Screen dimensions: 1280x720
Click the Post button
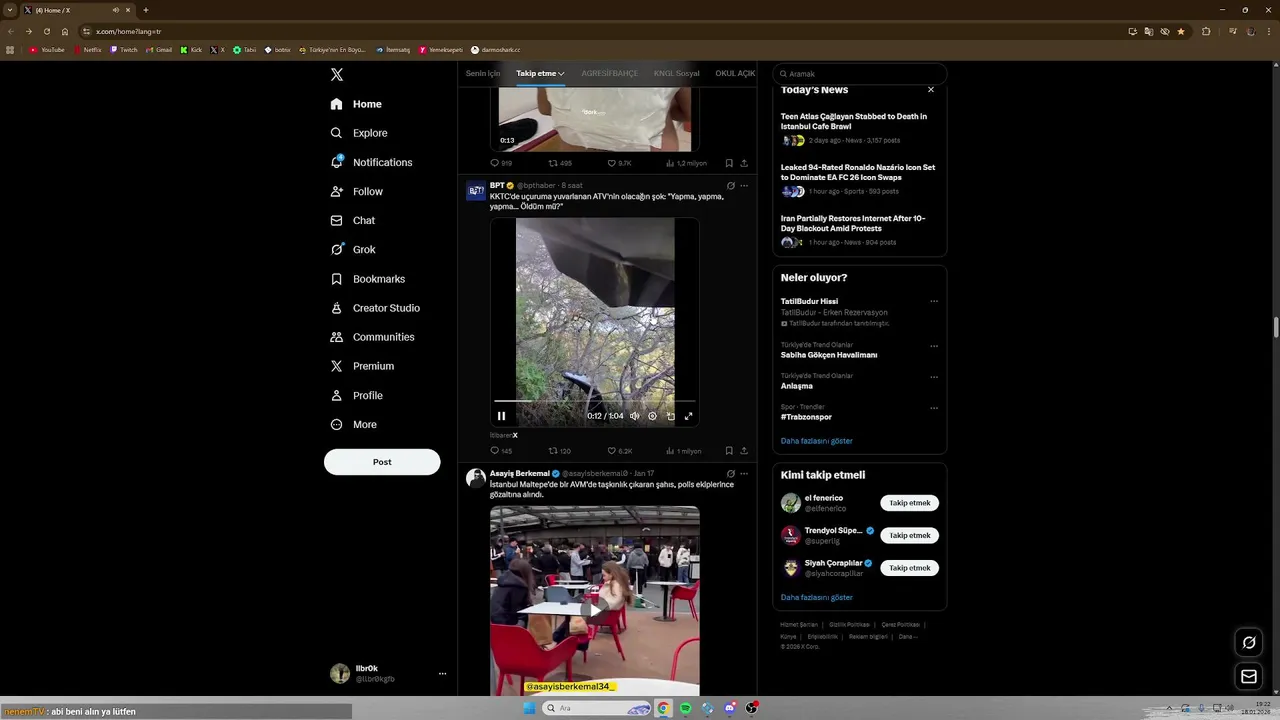[382, 462]
